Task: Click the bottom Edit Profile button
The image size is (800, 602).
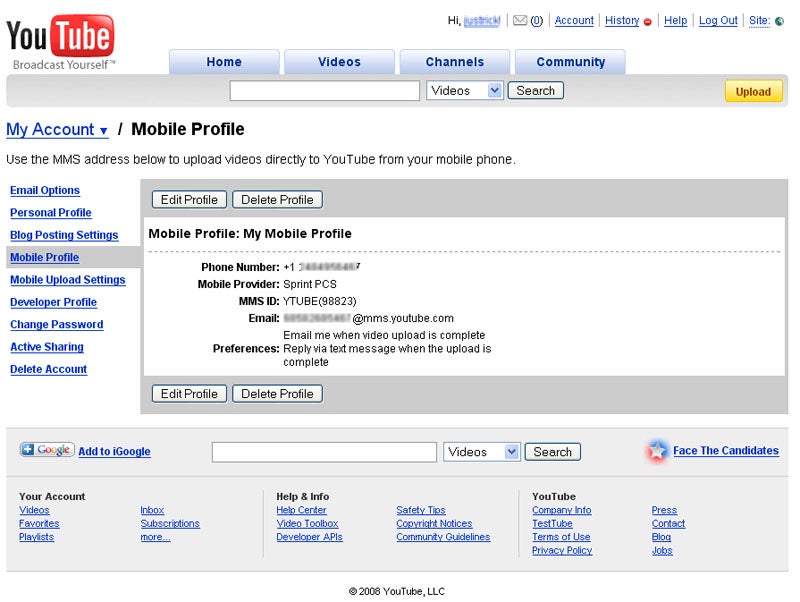Action: coord(189,394)
